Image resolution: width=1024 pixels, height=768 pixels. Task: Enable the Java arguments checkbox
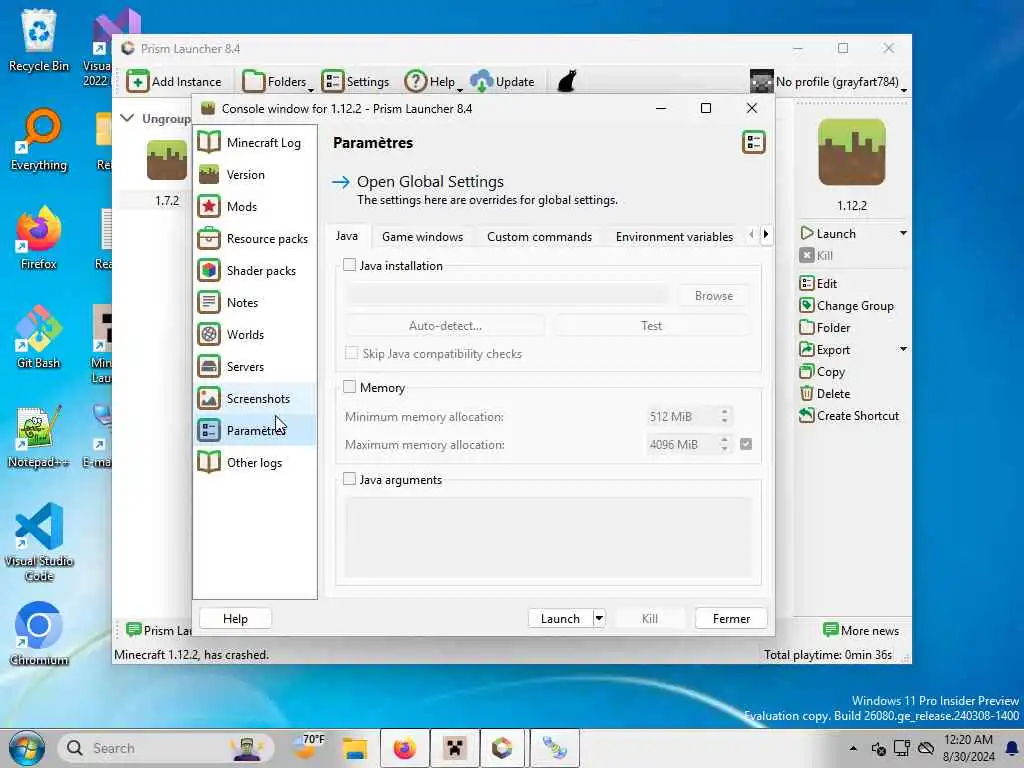point(349,479)
